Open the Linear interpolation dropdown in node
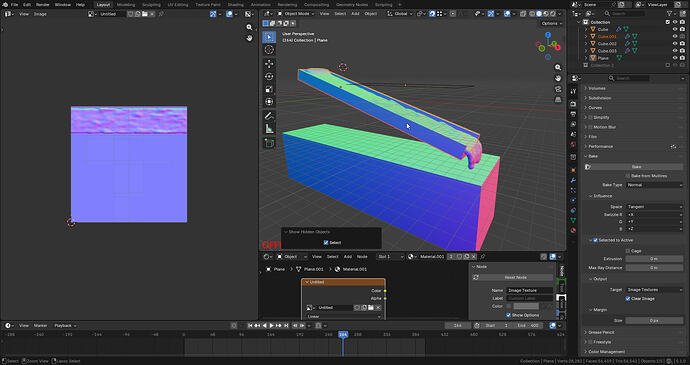690x365 pixels. click(x=344, y=317)
